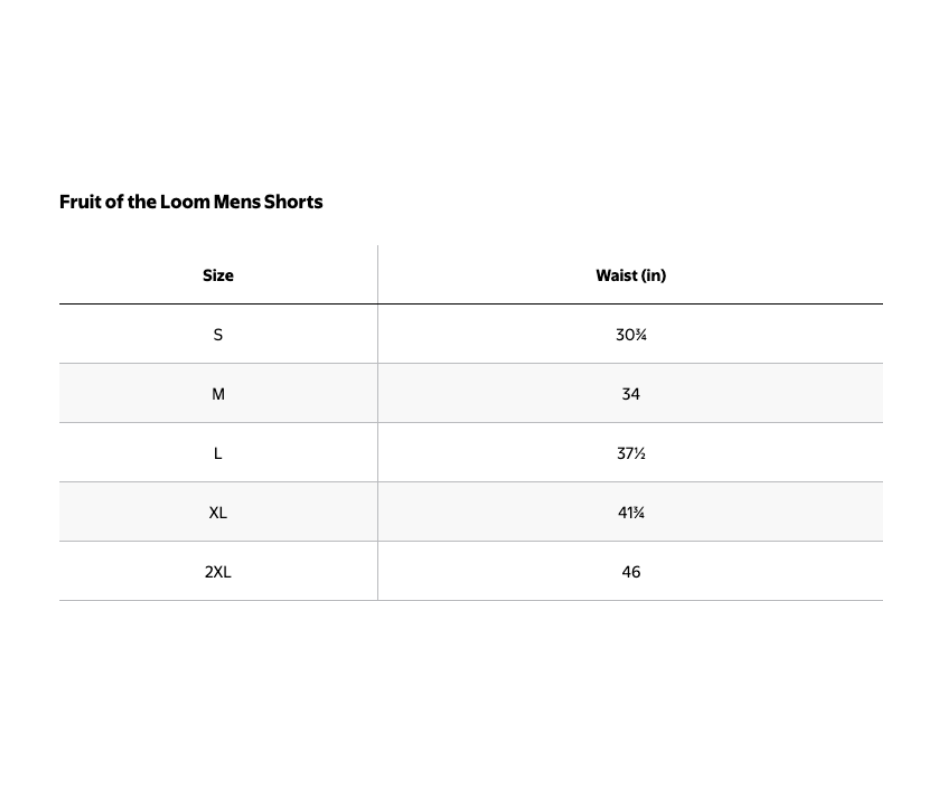Click the XL size cell
Image resolution: width=940 pixels, height=788 pixels.
[218, 512]
